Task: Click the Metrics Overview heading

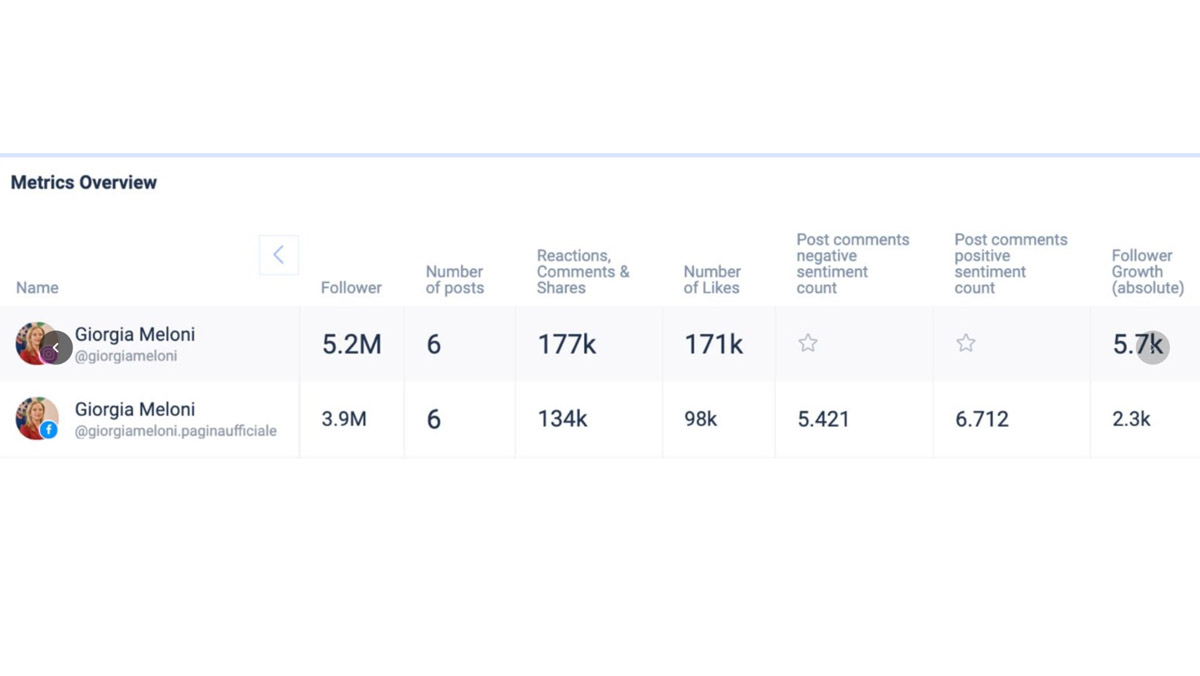Action: (x=84, y=183)
